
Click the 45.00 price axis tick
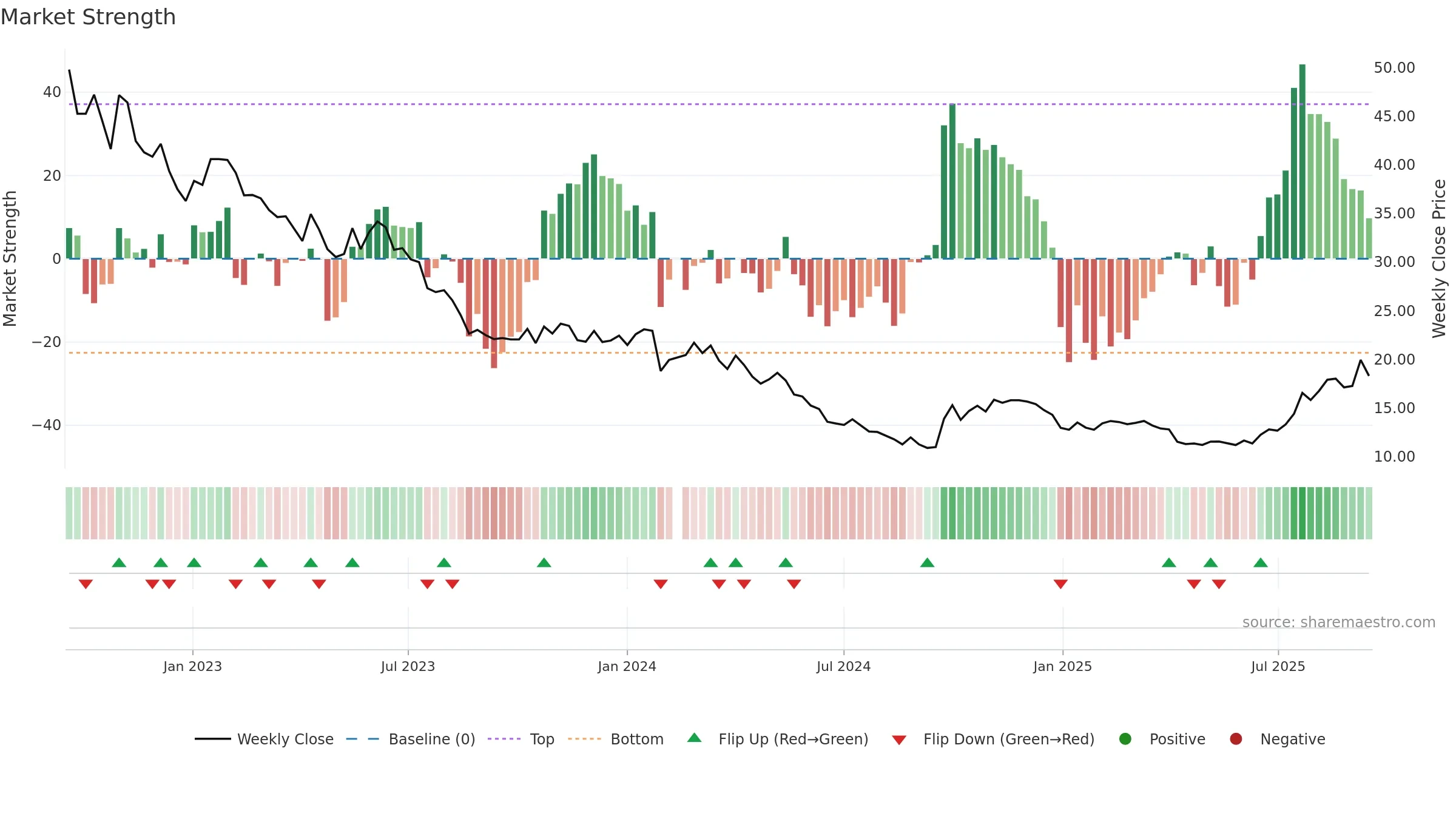[x=1394, y=116]
